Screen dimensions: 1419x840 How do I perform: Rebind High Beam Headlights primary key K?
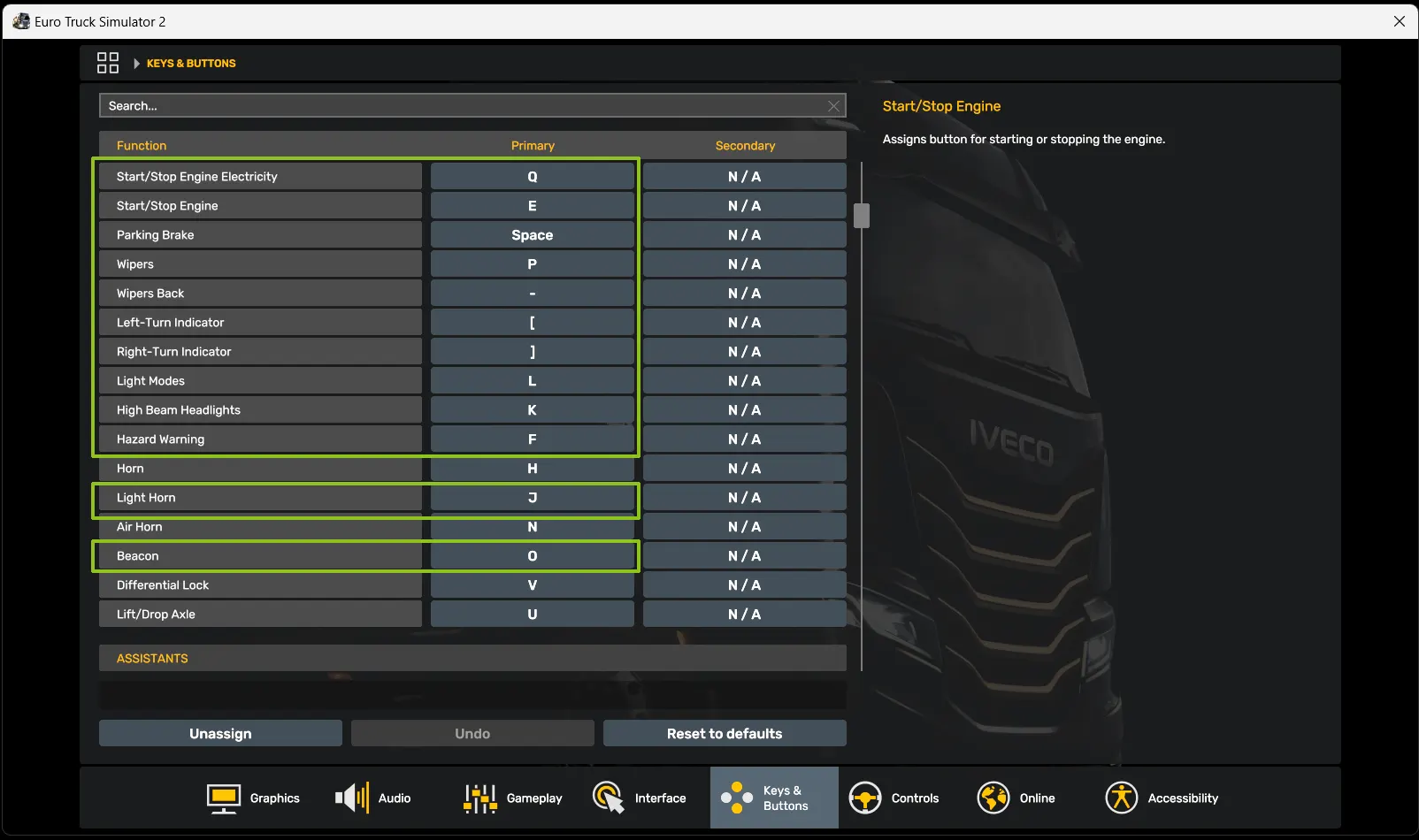(533, 410)
